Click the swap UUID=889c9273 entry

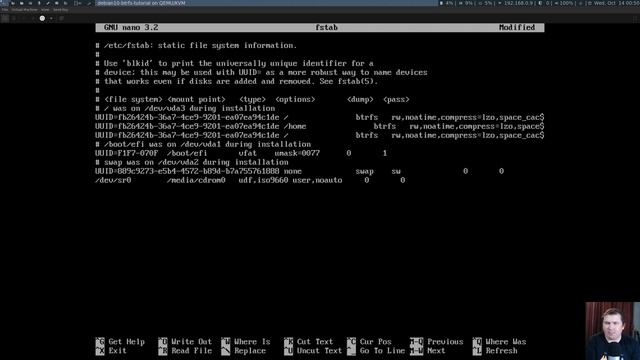187,171
